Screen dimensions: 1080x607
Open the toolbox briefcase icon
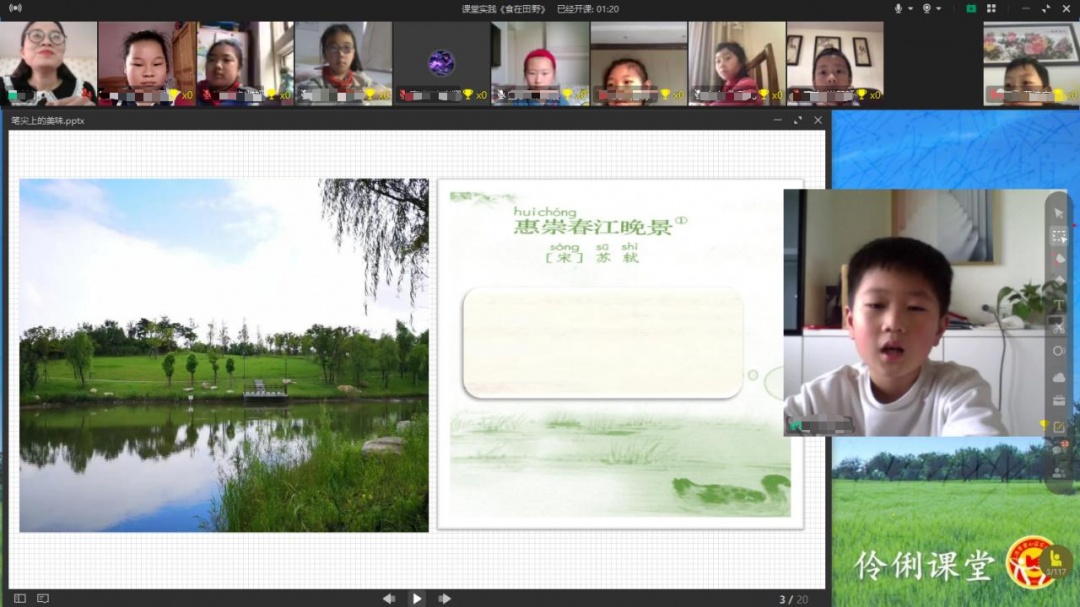(x=1058, y=401)
